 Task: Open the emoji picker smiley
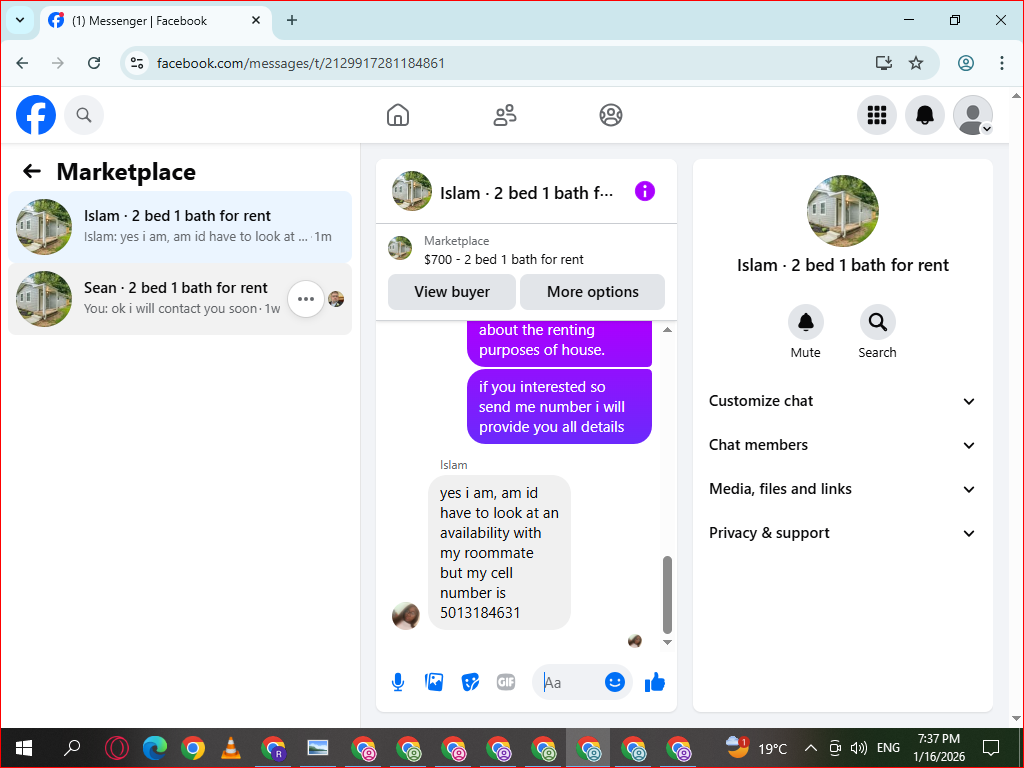point(615,682)
